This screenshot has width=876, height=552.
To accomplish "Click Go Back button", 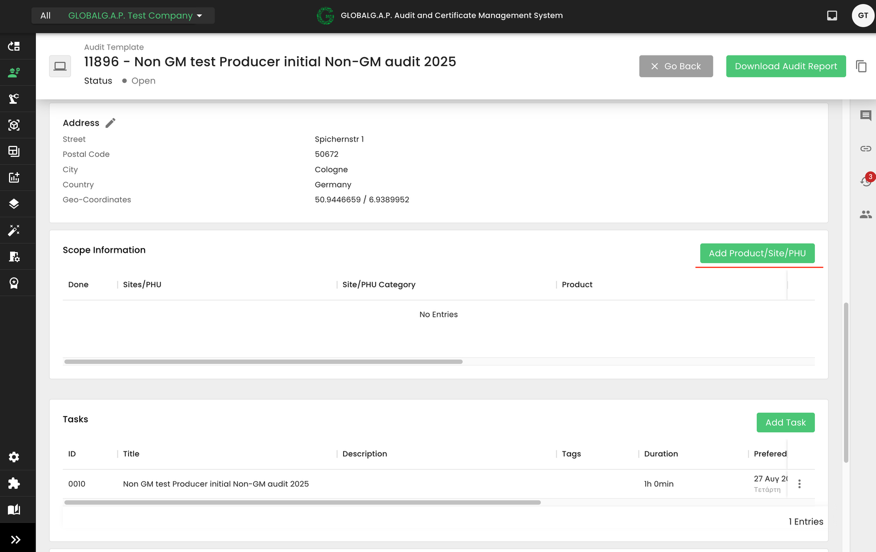I will point(676,66).
